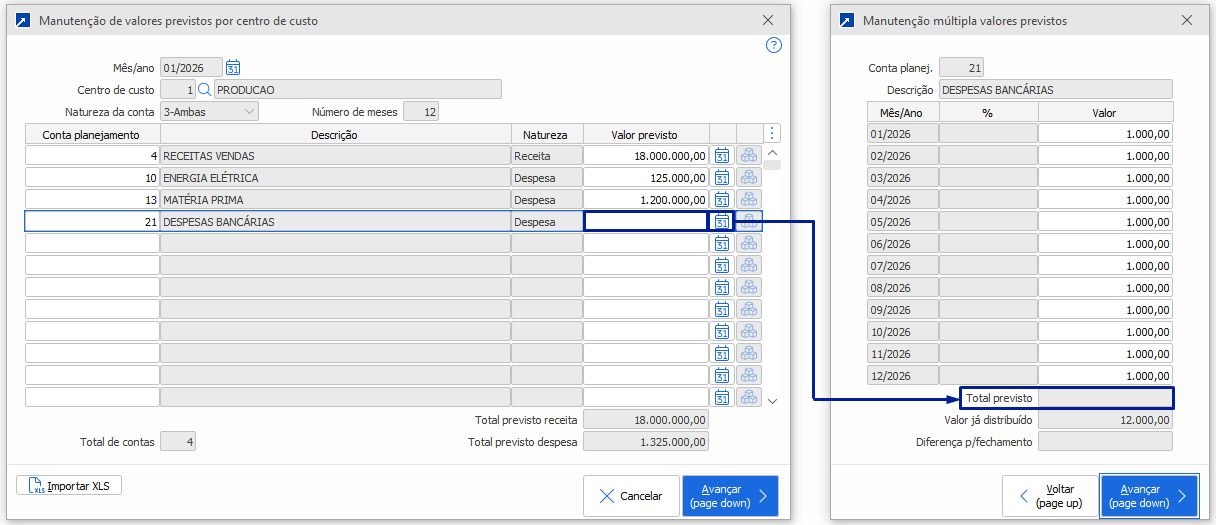The image size is (1216, 525).
Task: Open the grid options three-dot menu
Action: pos(771,134)
